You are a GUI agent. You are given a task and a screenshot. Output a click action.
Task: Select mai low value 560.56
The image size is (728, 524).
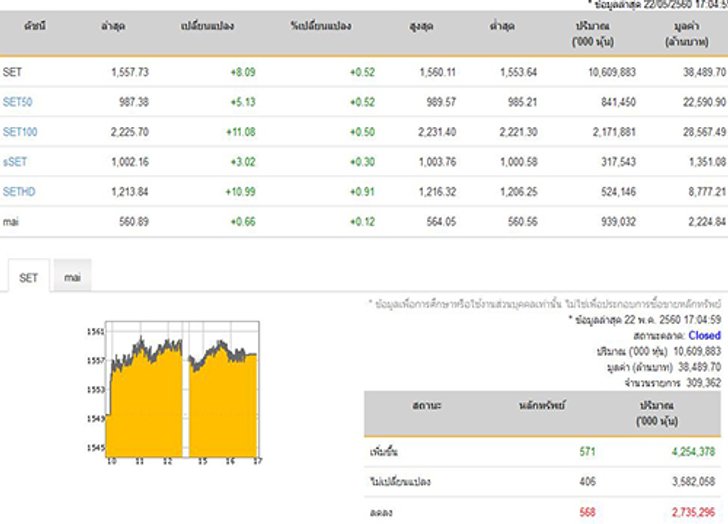[x=522, y=221]
